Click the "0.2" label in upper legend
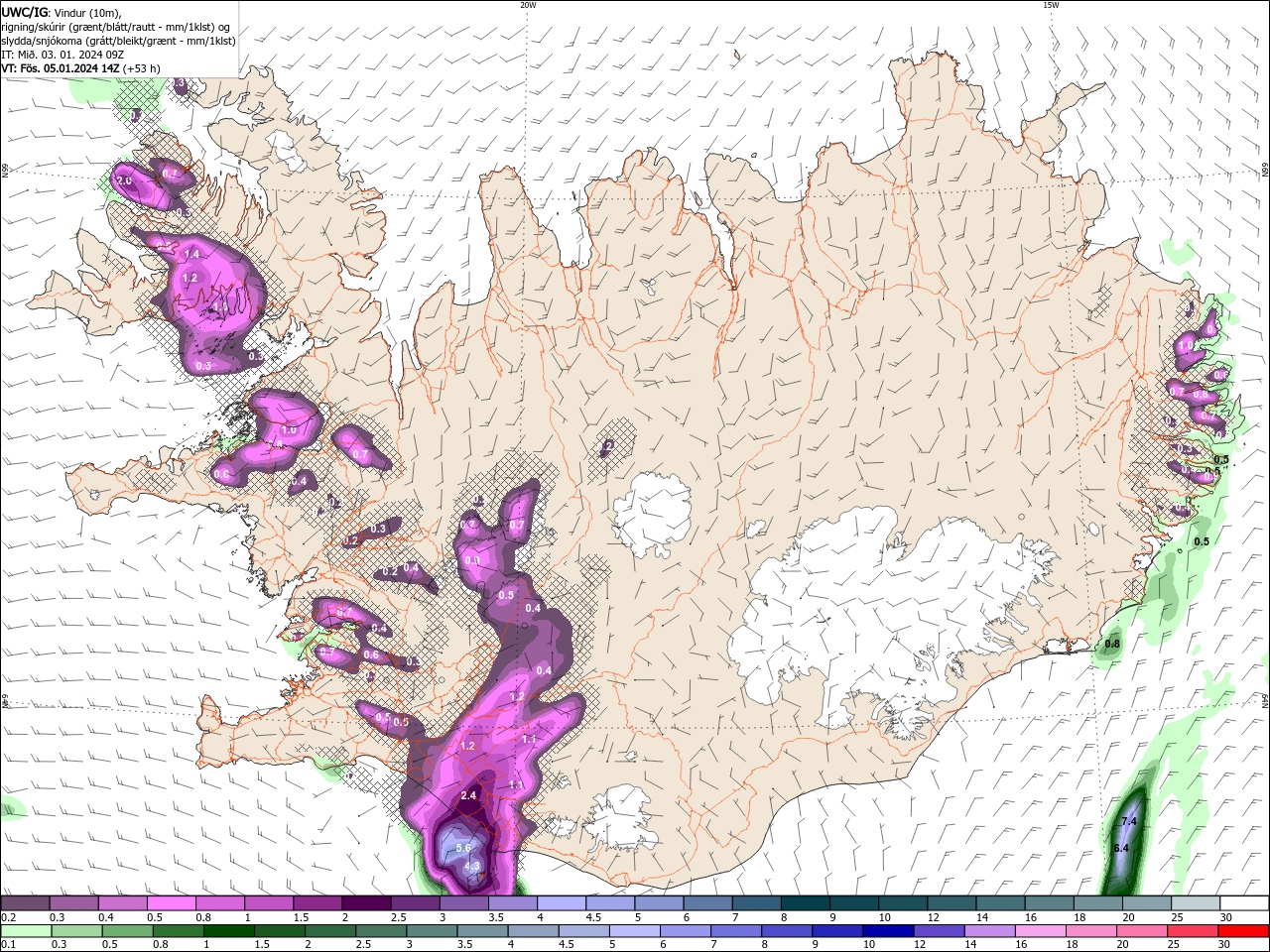This screenshot has height=952, width=1270. click(8, 917)
